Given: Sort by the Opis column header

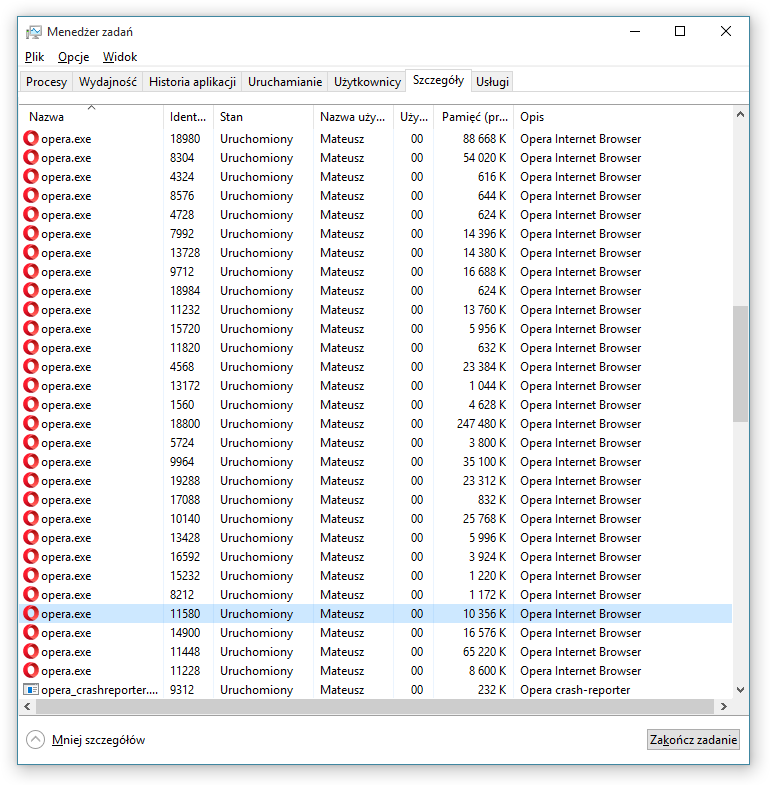Looking at the screenshot, I should [x=623, y=117].
